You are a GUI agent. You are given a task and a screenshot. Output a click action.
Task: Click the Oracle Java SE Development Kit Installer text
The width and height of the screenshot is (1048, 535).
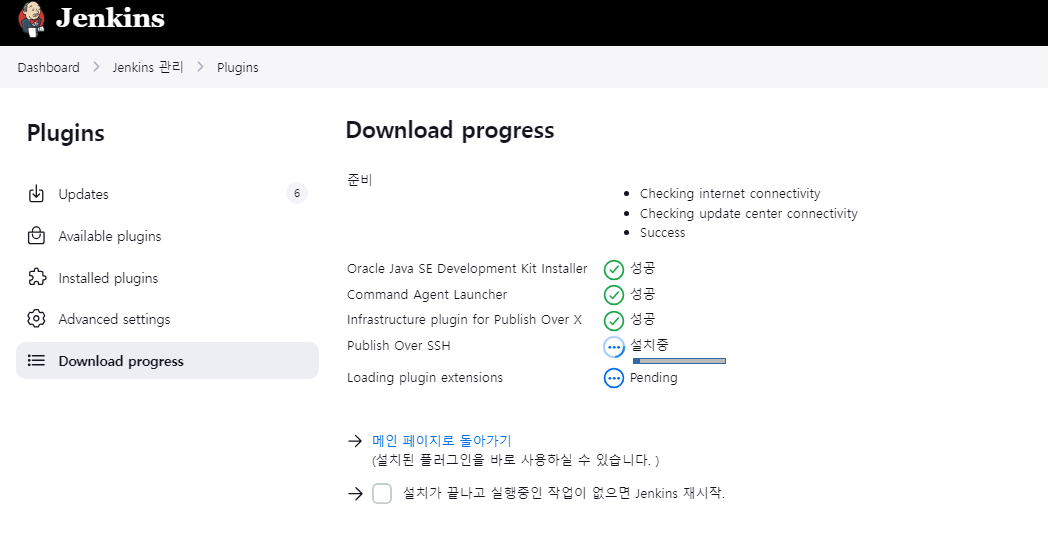pos(467,269)
